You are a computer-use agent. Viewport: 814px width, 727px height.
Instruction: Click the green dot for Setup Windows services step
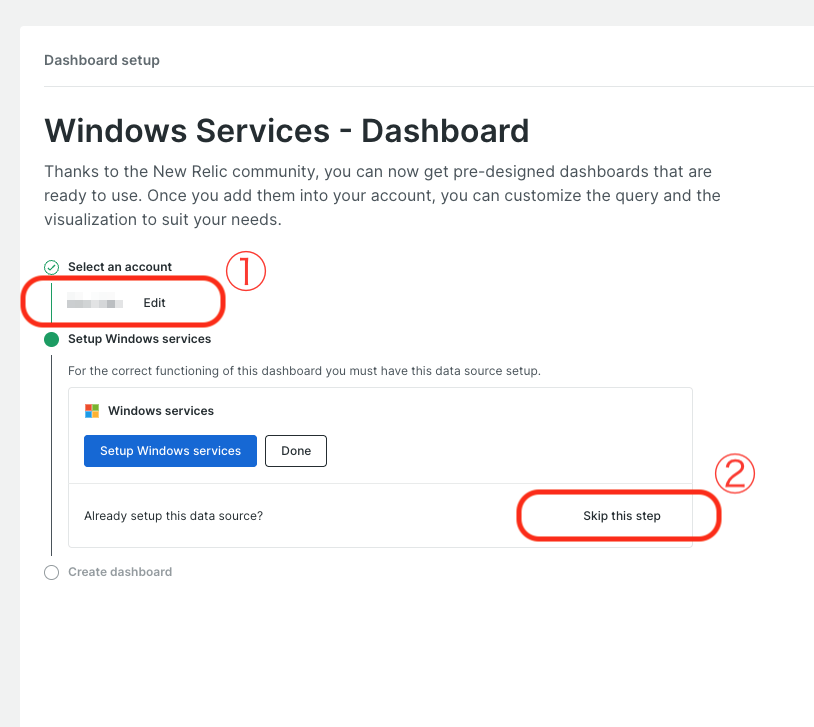[51, 339]
